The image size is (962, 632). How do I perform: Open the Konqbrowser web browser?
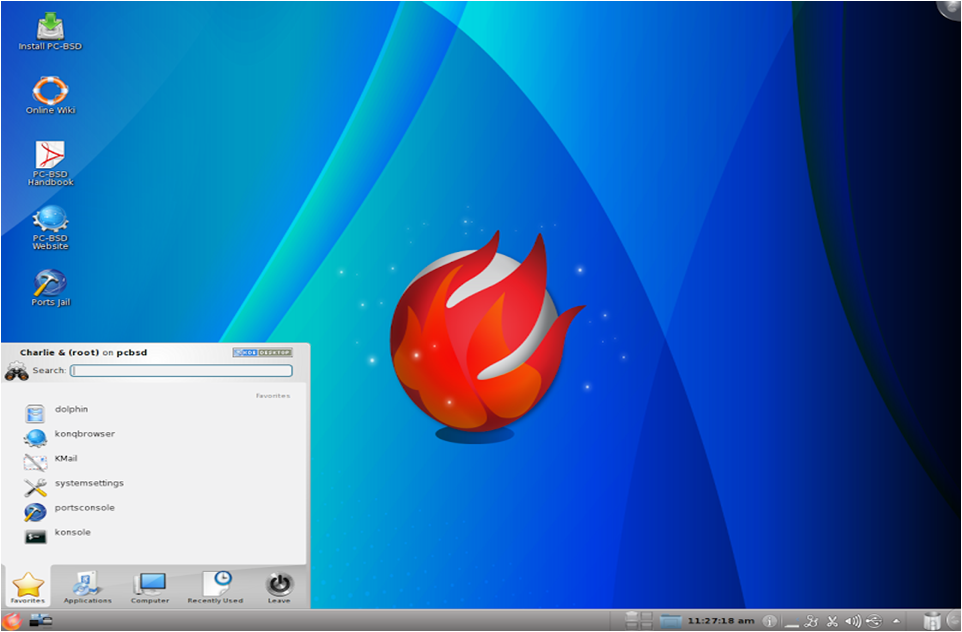(85, 434)
